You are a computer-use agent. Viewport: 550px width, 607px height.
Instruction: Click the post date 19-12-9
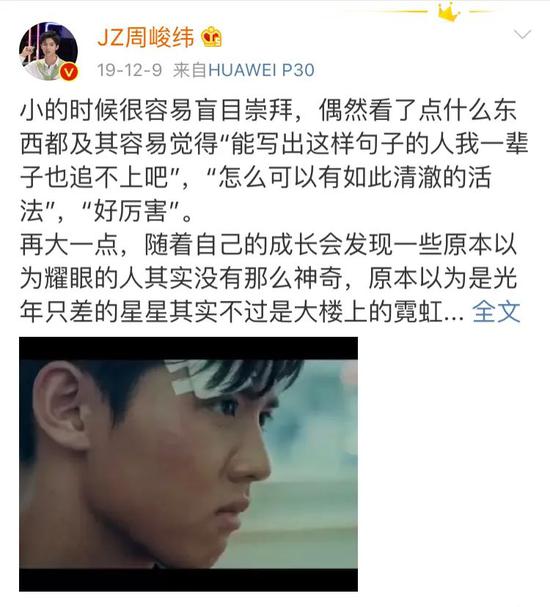(129, 70)
